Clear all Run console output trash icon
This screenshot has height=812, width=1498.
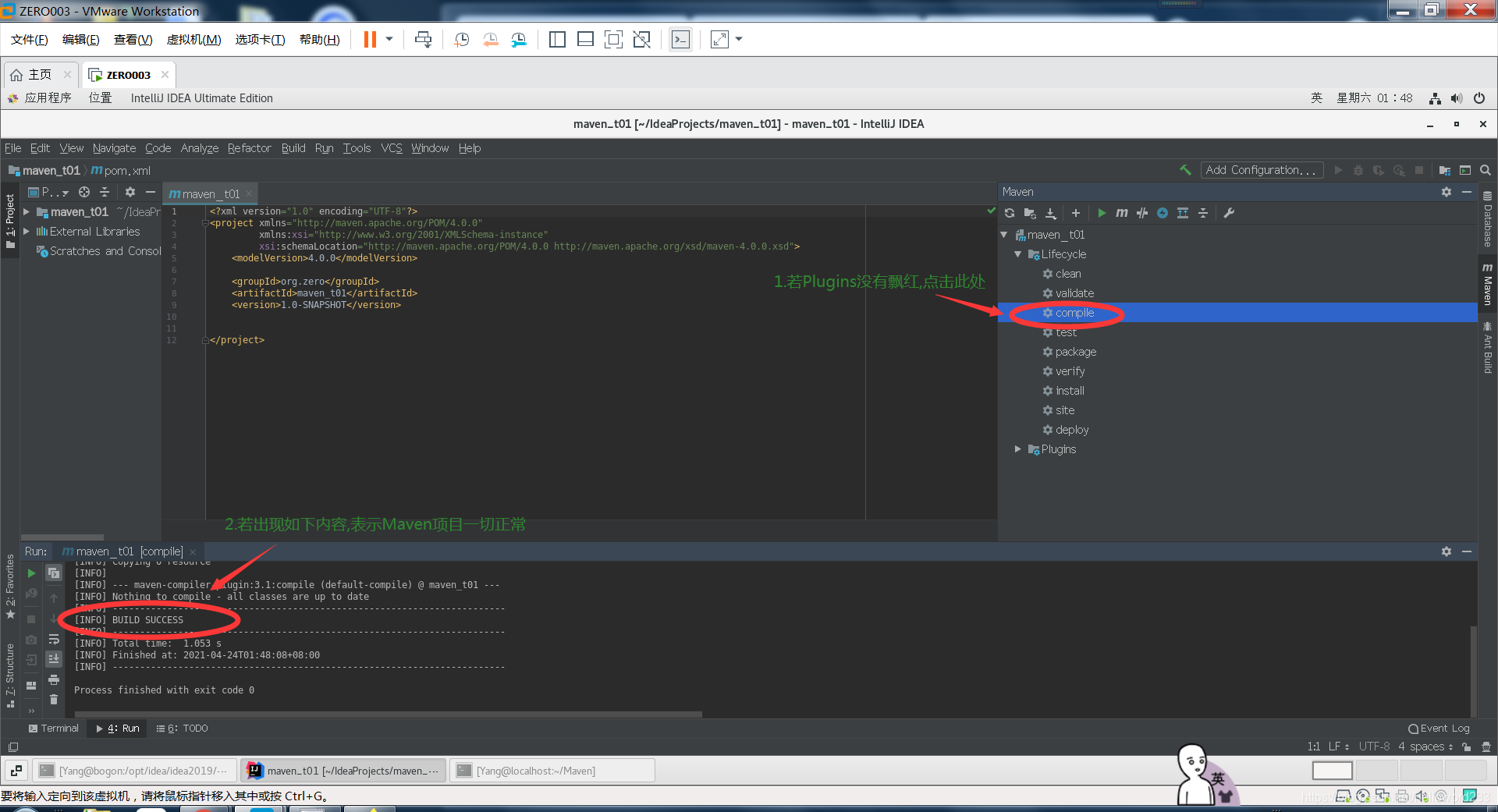pos(54,700)
